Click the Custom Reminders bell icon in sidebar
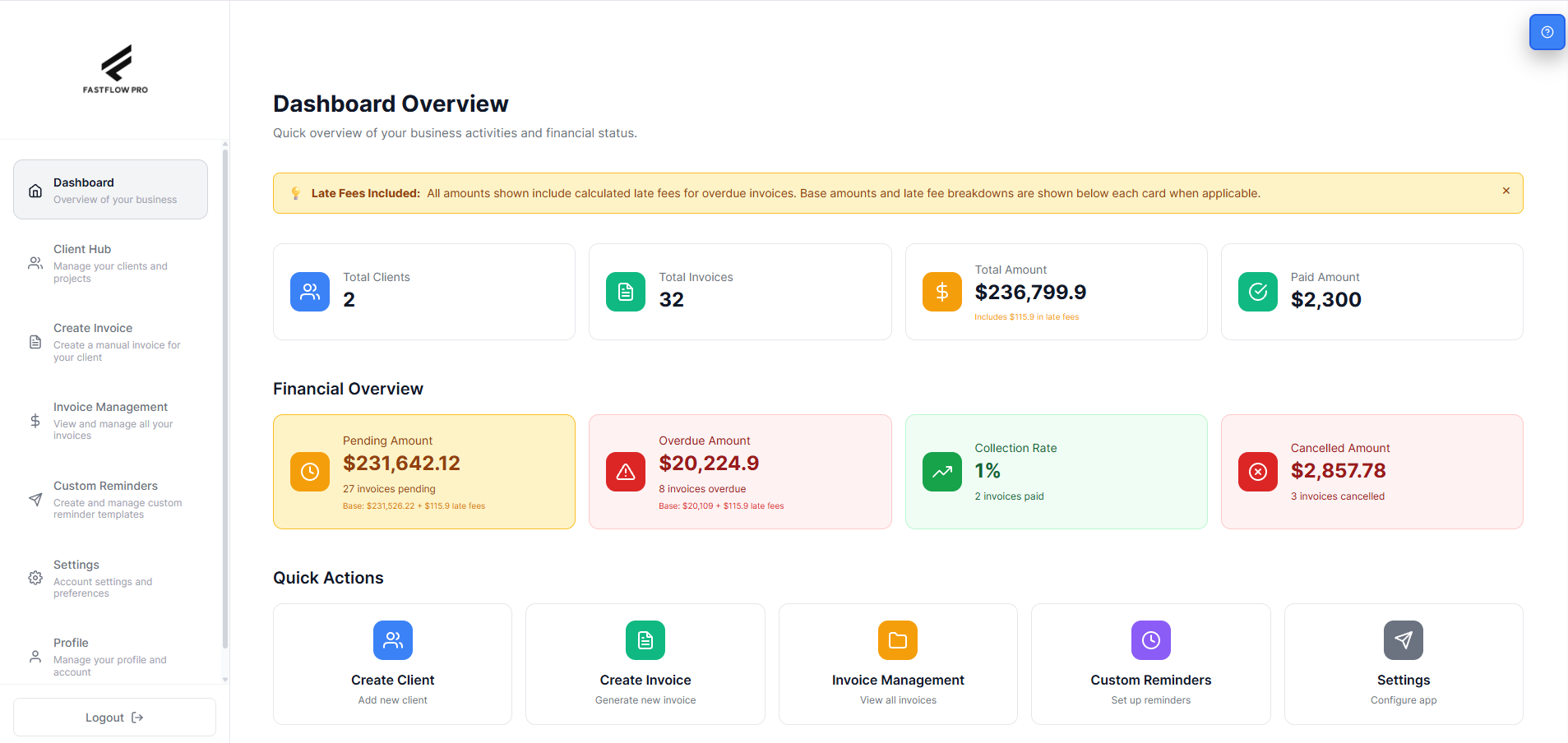This screenshot has width=1568, height=743. click(x=35, y=500)
